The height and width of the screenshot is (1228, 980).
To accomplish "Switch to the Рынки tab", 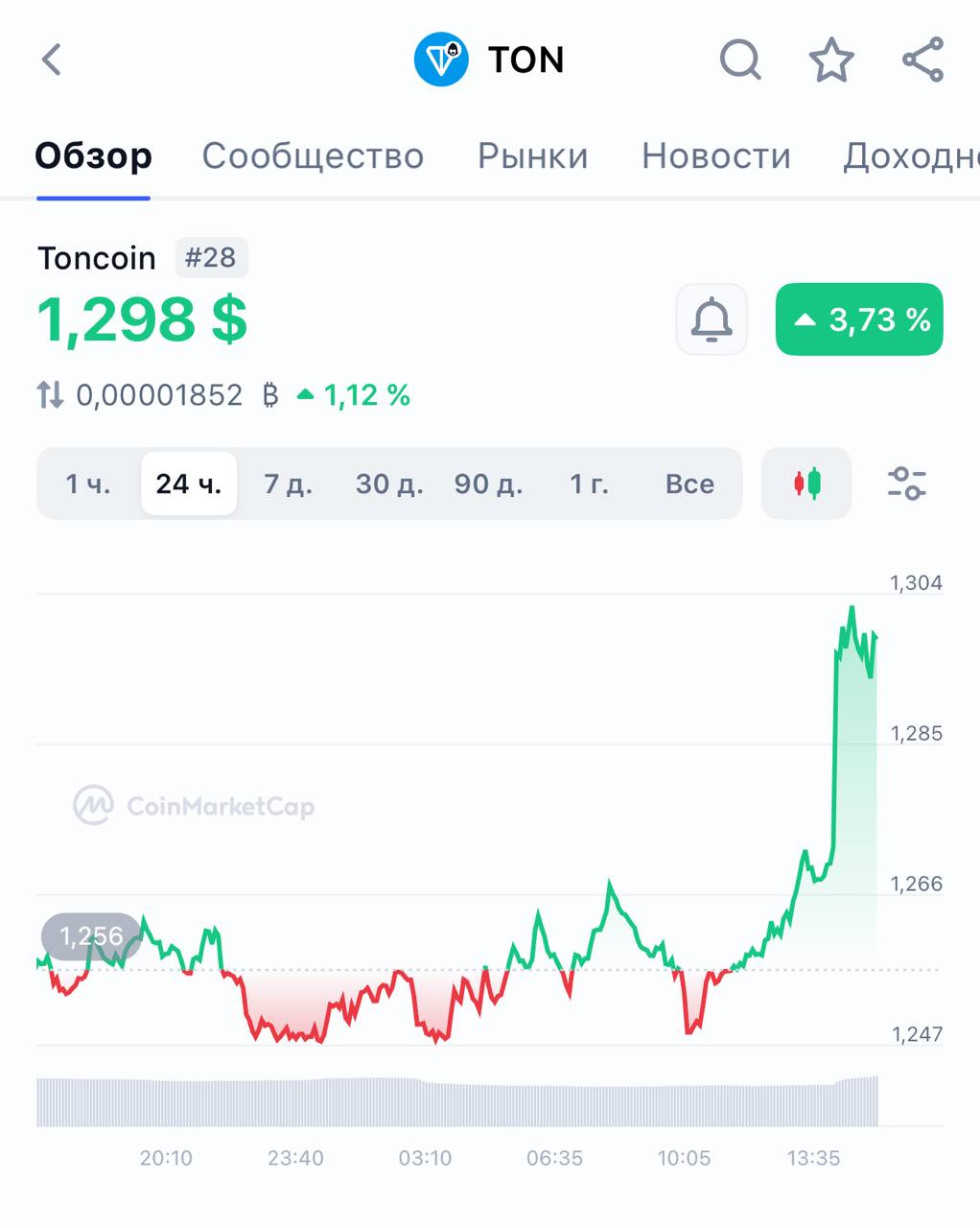I will (533, 155).
